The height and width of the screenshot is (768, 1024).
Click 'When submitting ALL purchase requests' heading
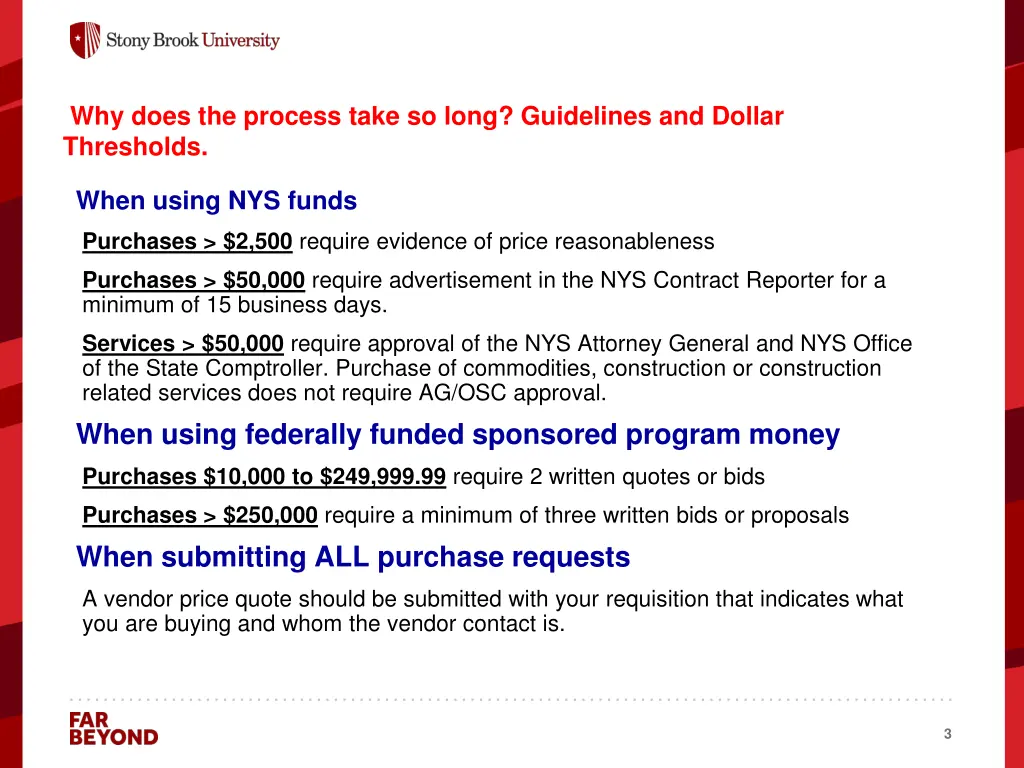353,557
